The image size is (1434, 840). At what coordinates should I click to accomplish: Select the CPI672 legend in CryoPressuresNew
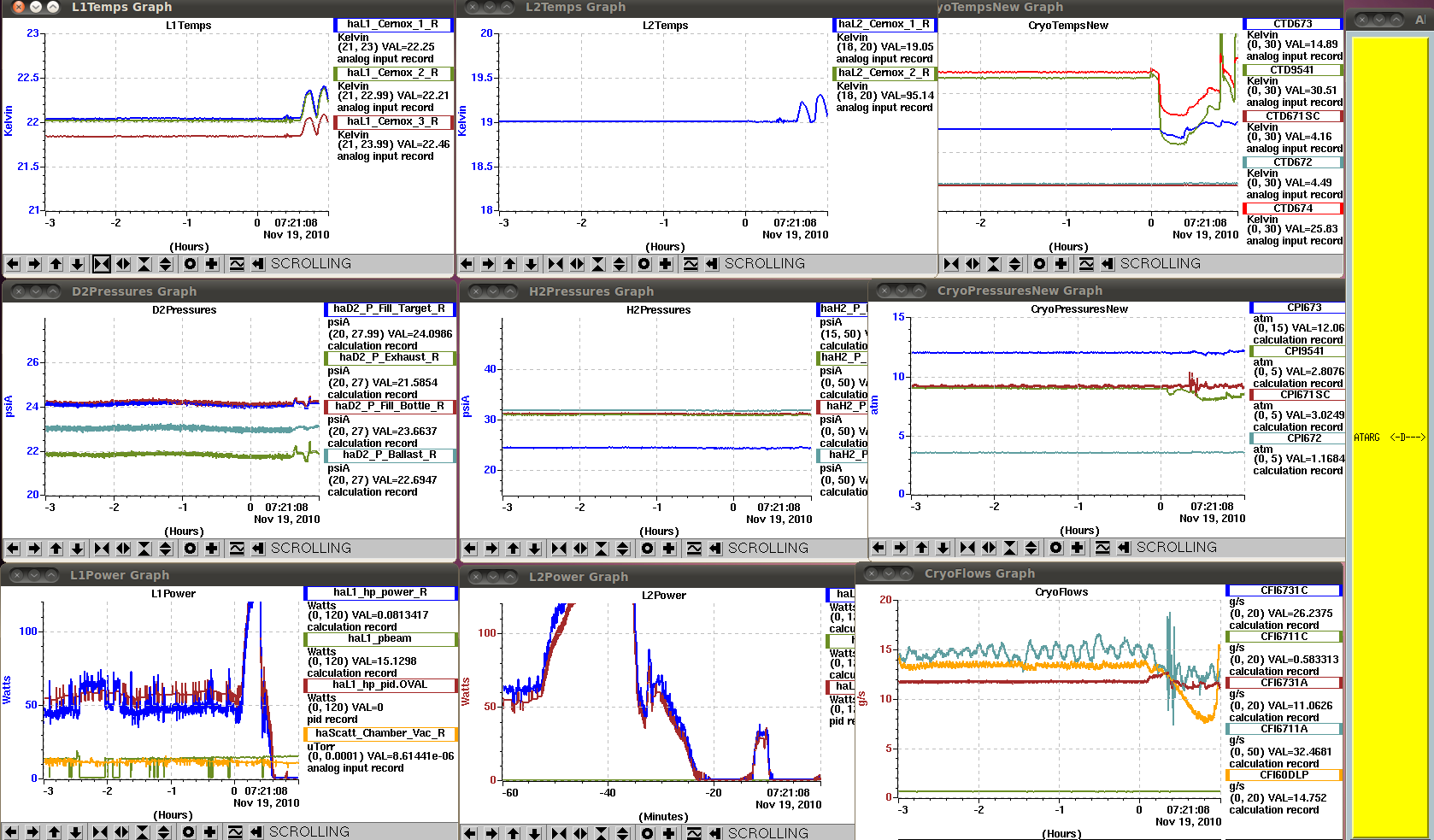point(1298,438)
